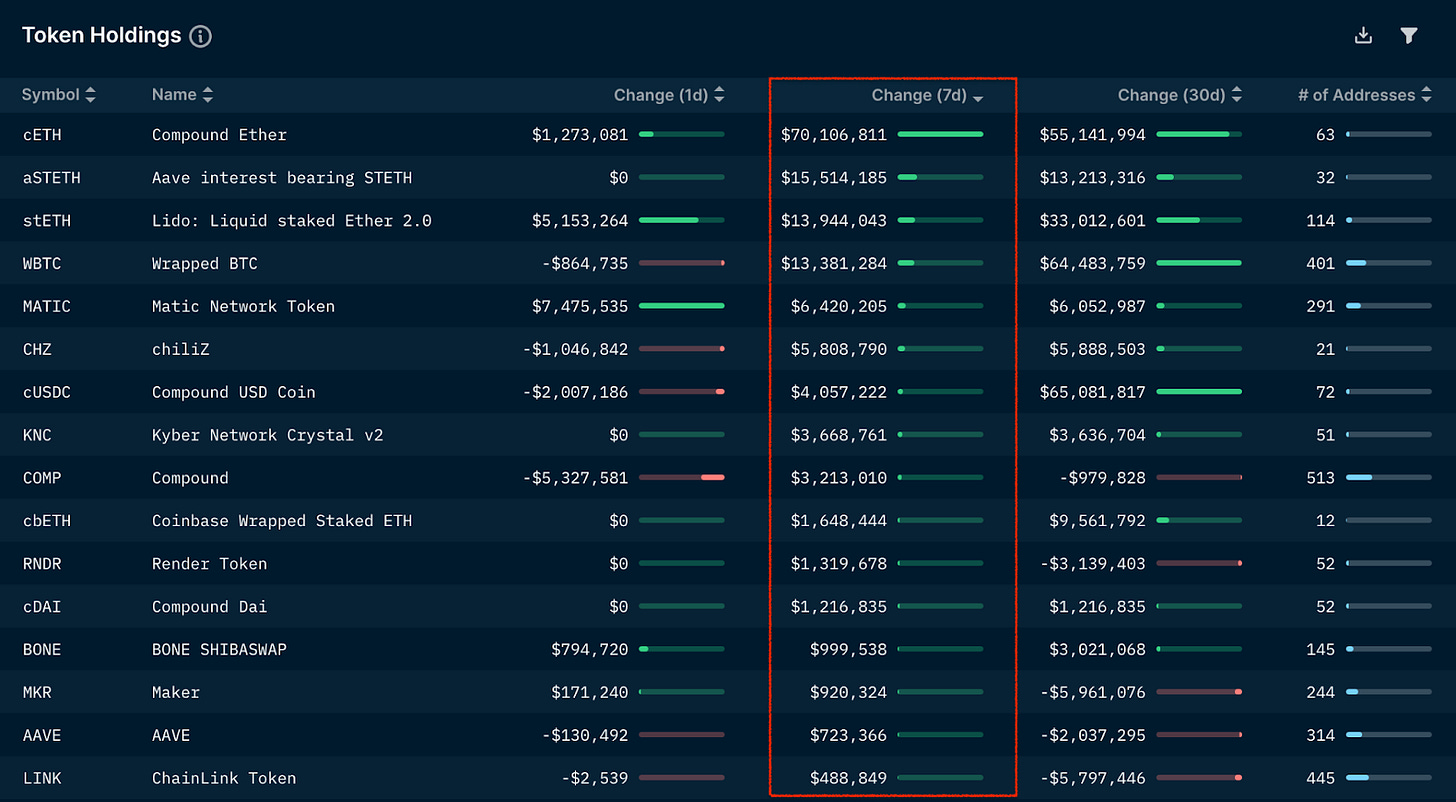Image resolution: width=1456 pixels, height=802 pixels.
Task: Open the filter options funnel icon
Action: (x=1409, y=36)
